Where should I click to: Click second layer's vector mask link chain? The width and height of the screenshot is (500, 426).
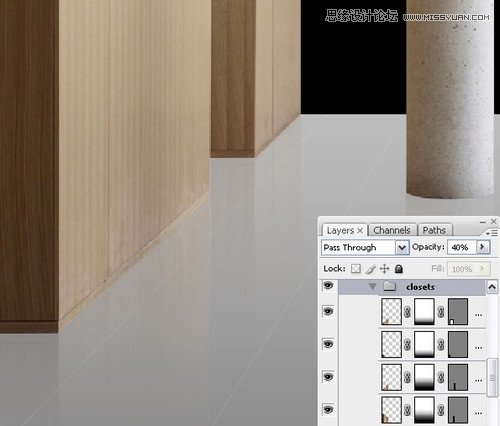441,345
